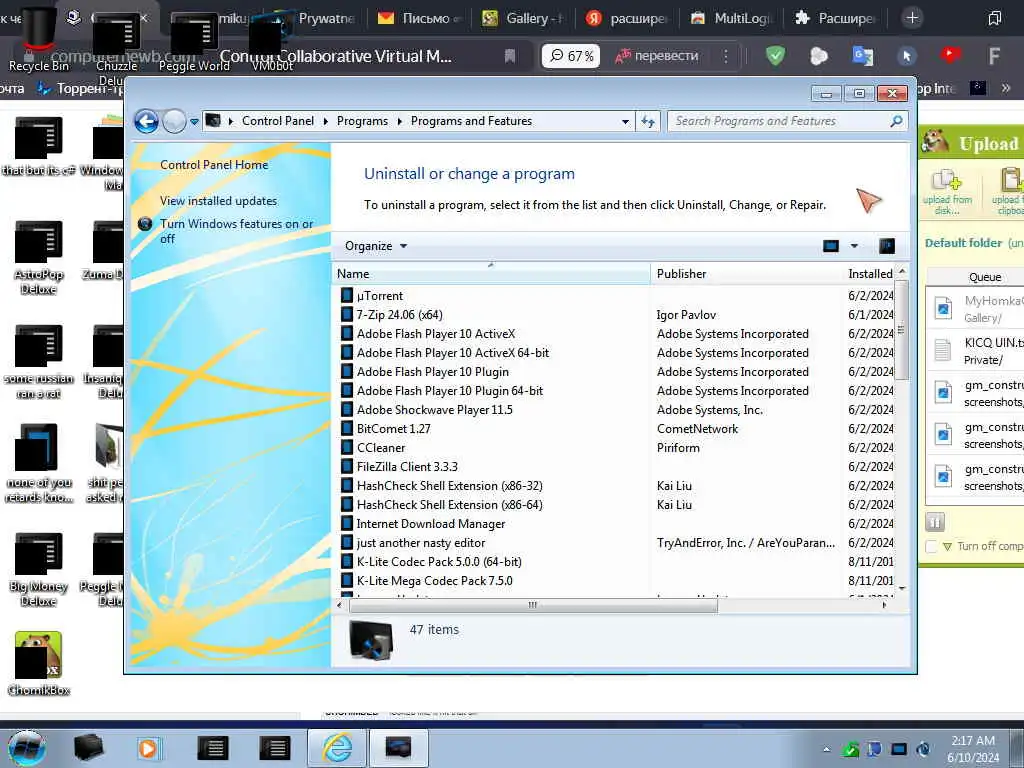
Task: Show hidden system tray icons
Action: (826, 748)
